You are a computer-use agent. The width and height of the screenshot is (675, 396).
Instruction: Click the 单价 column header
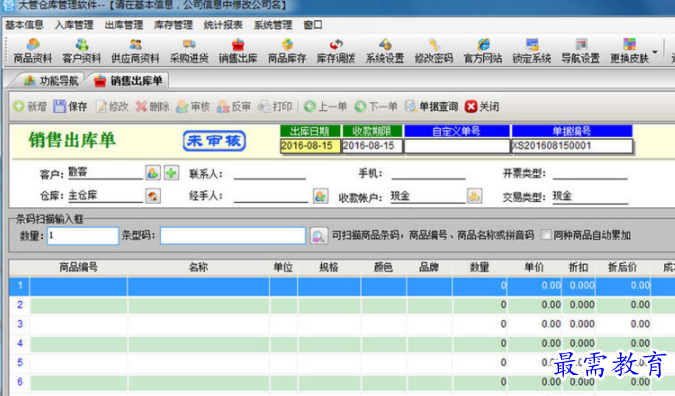pos(534,267)
